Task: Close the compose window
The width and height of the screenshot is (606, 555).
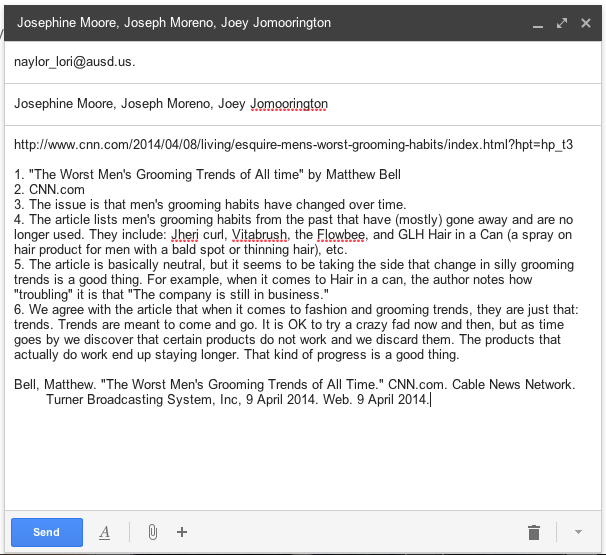Action: 586,23
